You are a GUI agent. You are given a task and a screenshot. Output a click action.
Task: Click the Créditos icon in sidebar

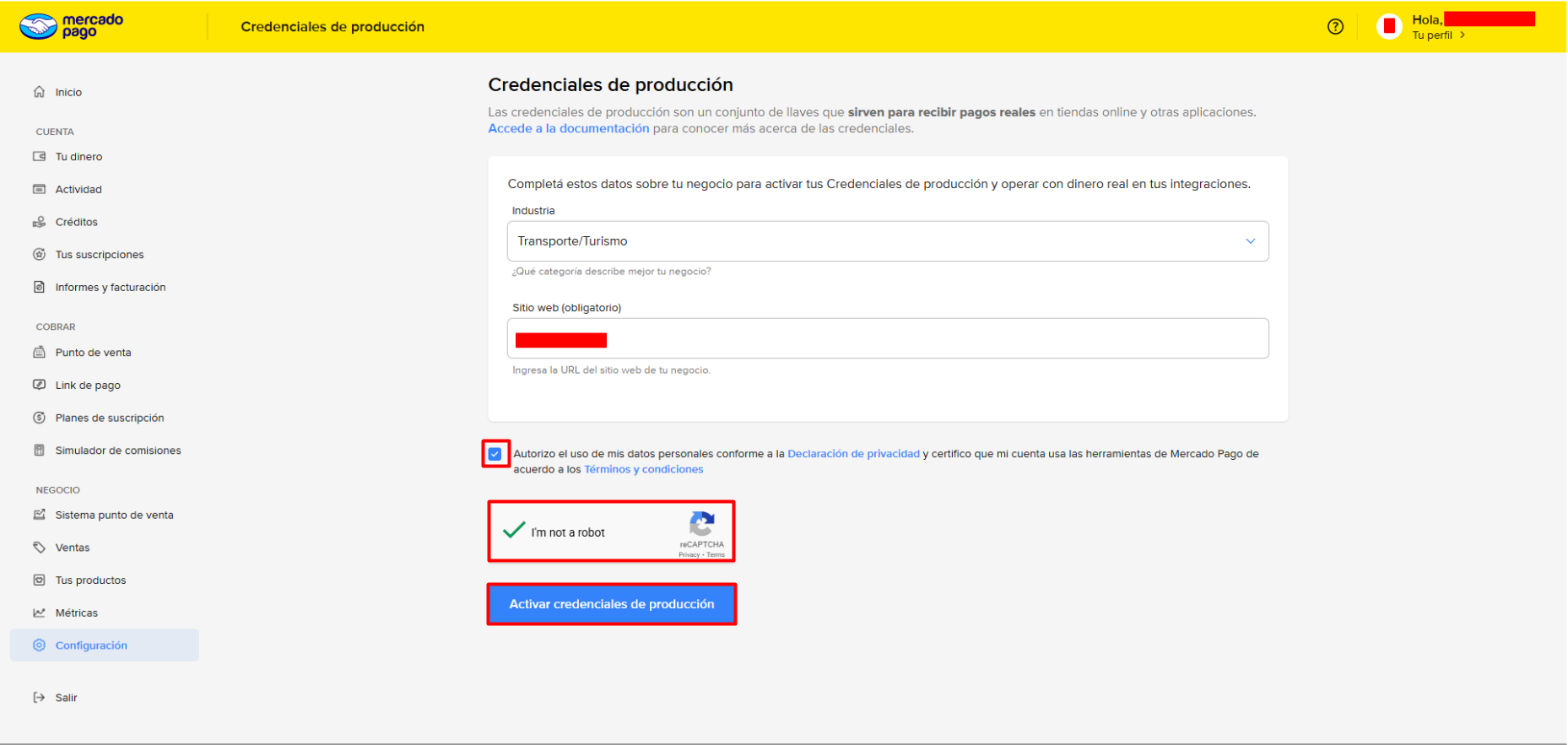click(39, 222)
